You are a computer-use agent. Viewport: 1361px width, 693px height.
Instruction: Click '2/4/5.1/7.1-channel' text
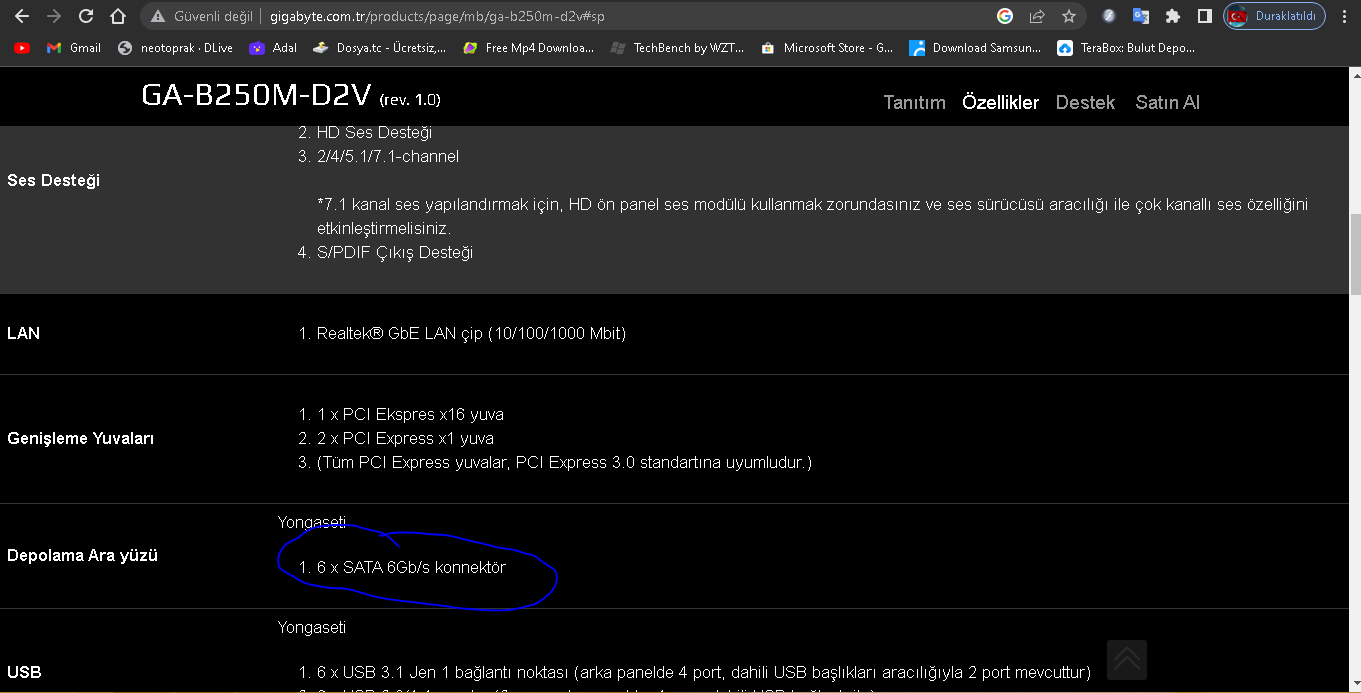coord(388,156)
